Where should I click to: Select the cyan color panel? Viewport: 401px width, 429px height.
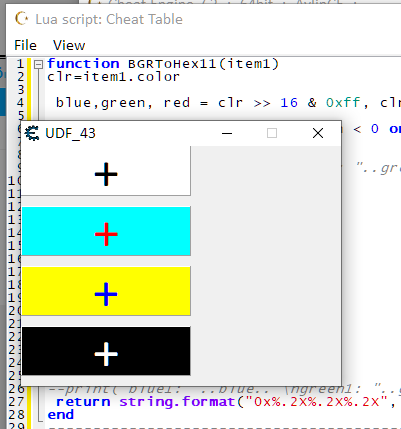[x=106, y=231]
